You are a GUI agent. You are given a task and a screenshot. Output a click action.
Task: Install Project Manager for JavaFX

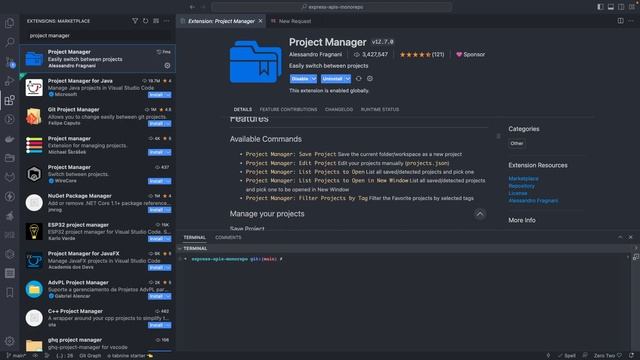click(156, 267)
